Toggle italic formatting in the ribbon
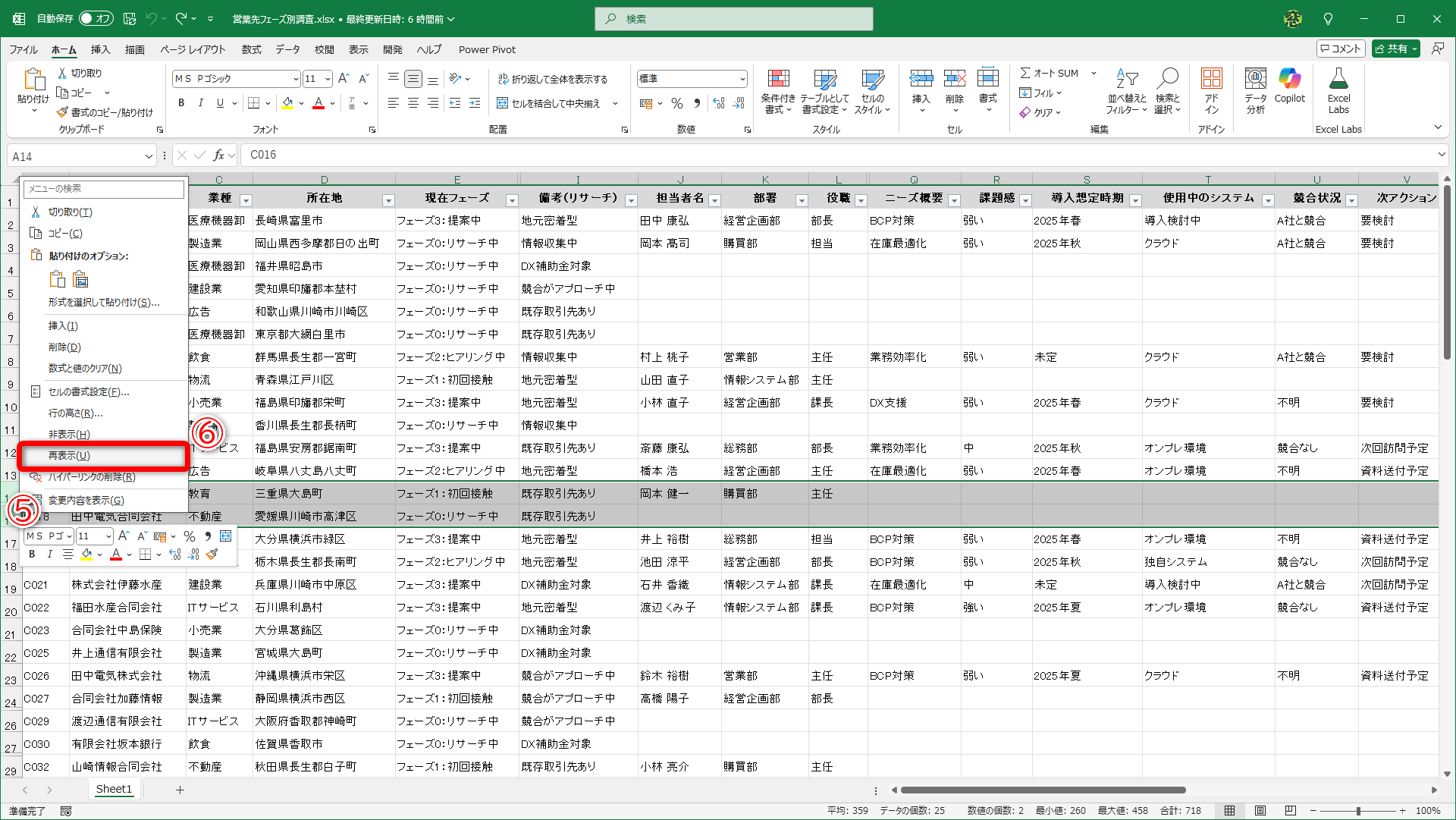The image size is (1456, 820). pos(200,103)
